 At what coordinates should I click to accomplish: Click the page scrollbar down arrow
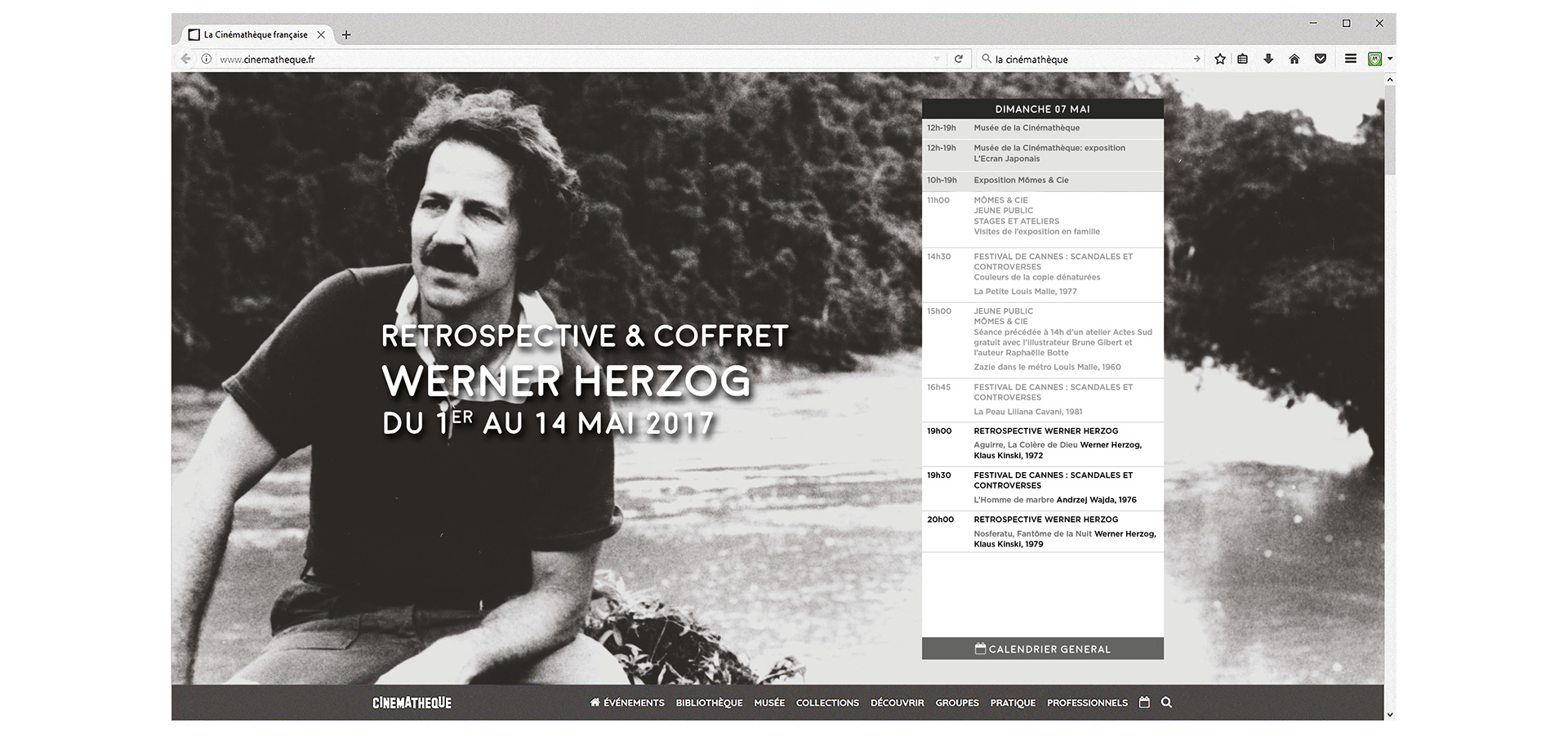pyautogui.click(x=1390, y=714)
